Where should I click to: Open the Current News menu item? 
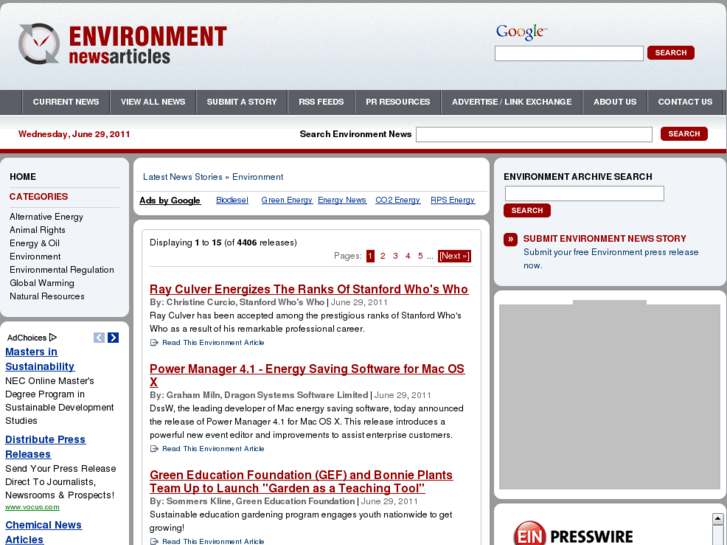click(66, 102)
